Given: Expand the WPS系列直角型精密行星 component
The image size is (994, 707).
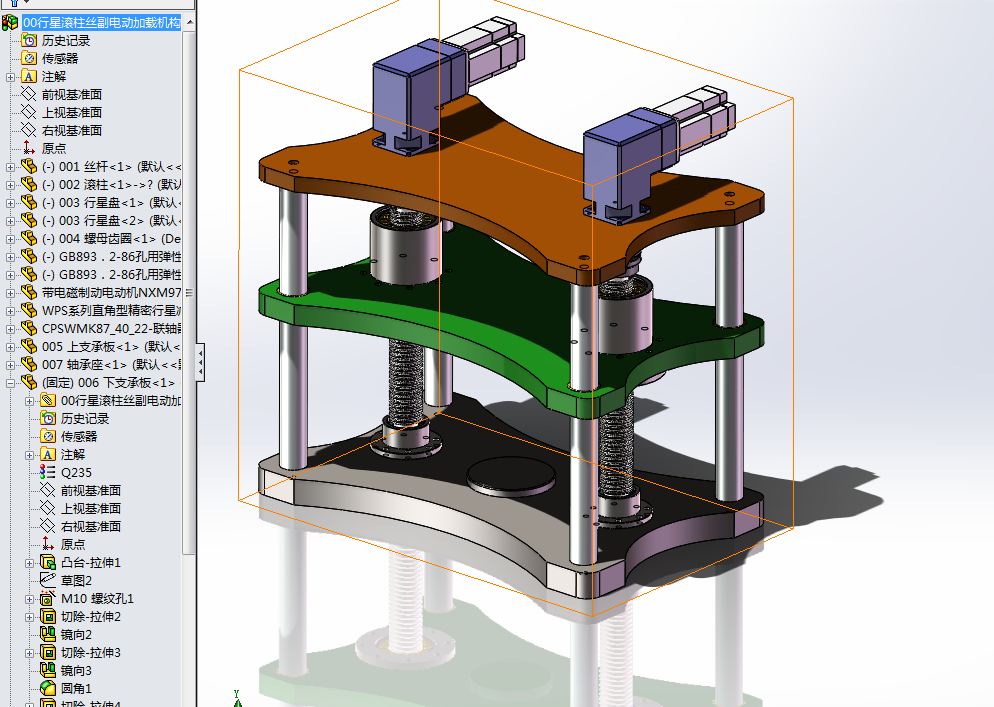Looking at the screenshot, I should click(10, 311).
